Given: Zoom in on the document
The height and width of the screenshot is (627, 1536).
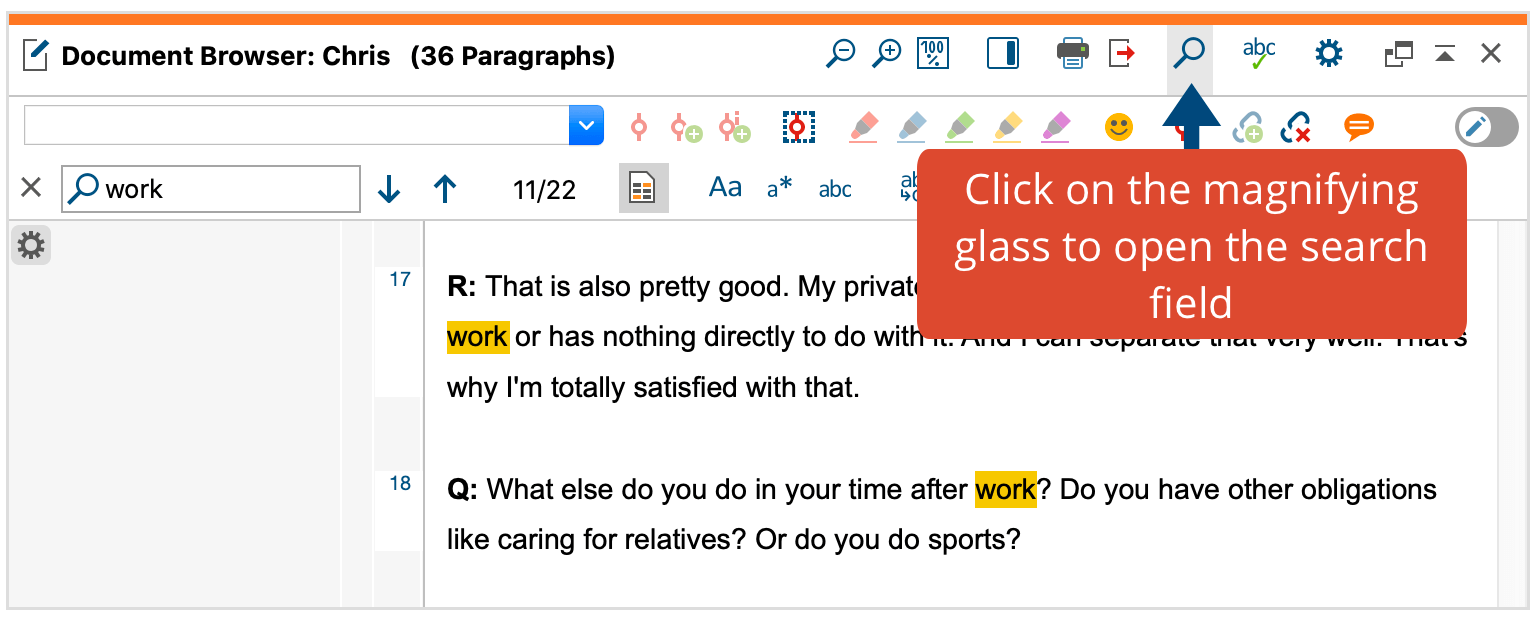Looking at the screenshot, I should click(x=887, y=53).
